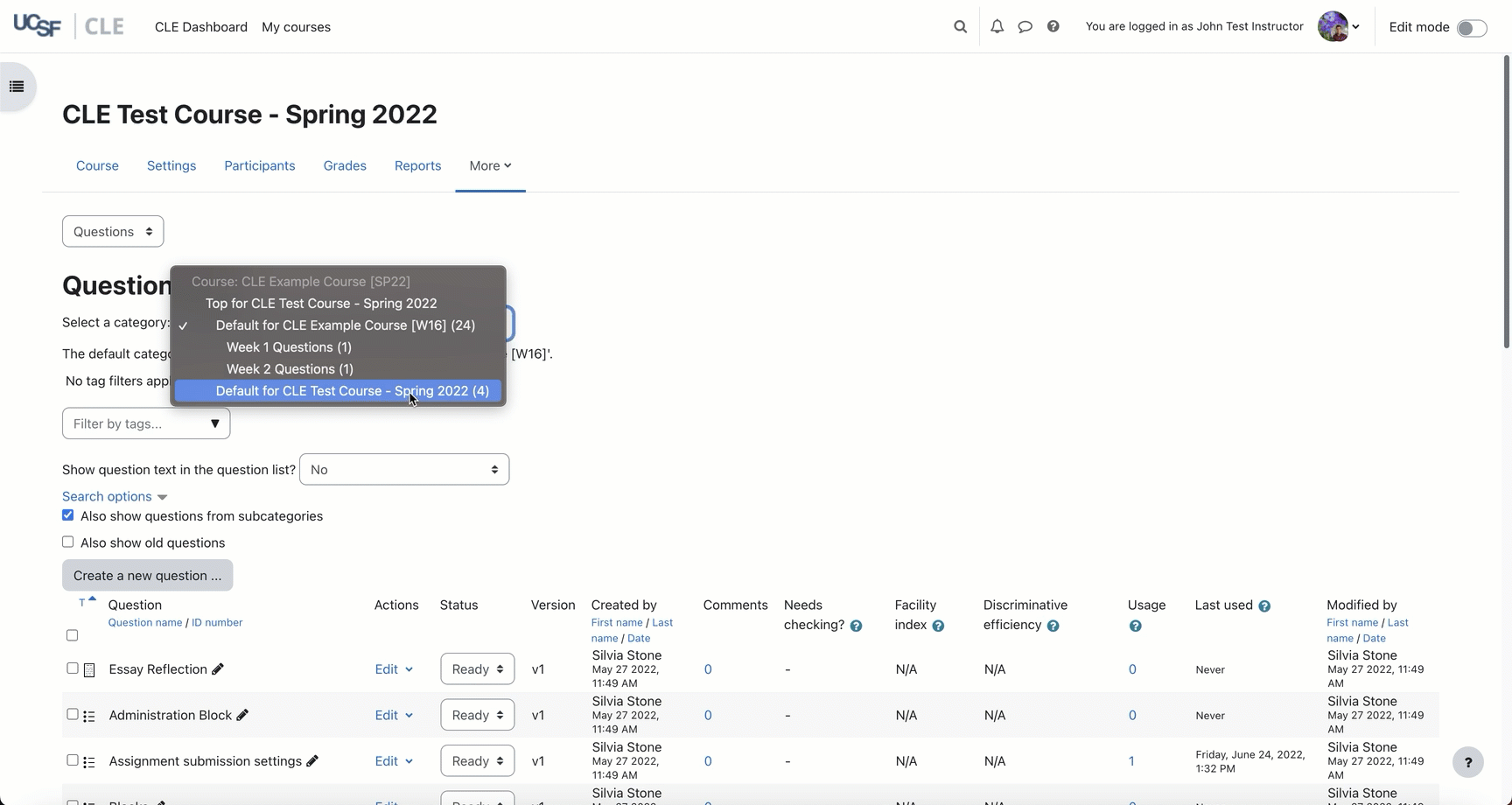This screenshot has width=1512, height=805.
Task: Click the Last used help icon
Action: click(1264, 605)
